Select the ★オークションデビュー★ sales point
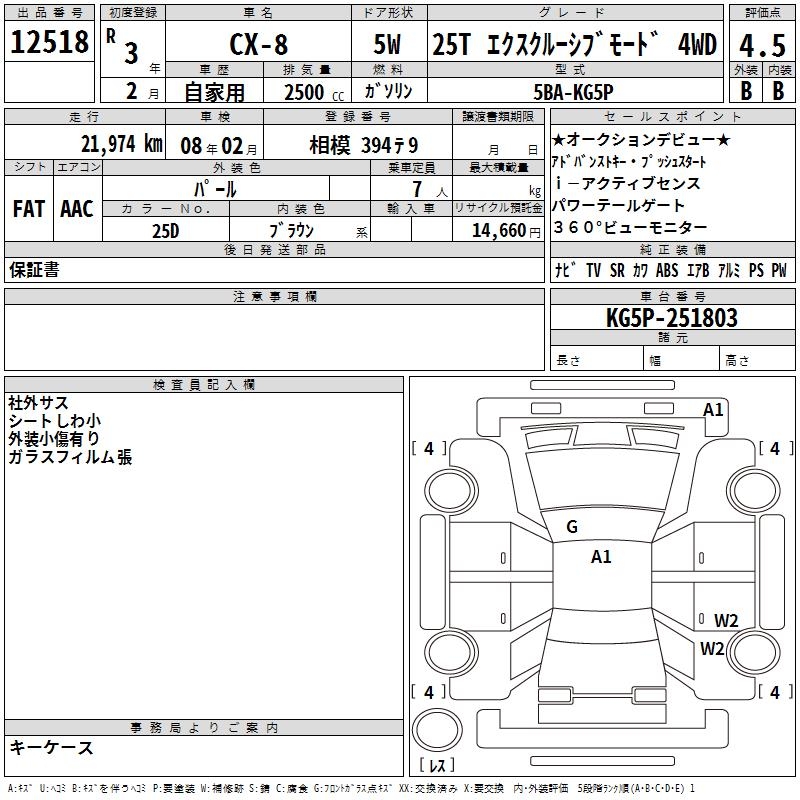Screen dimensions: 800x800 (x=641, y=139)
